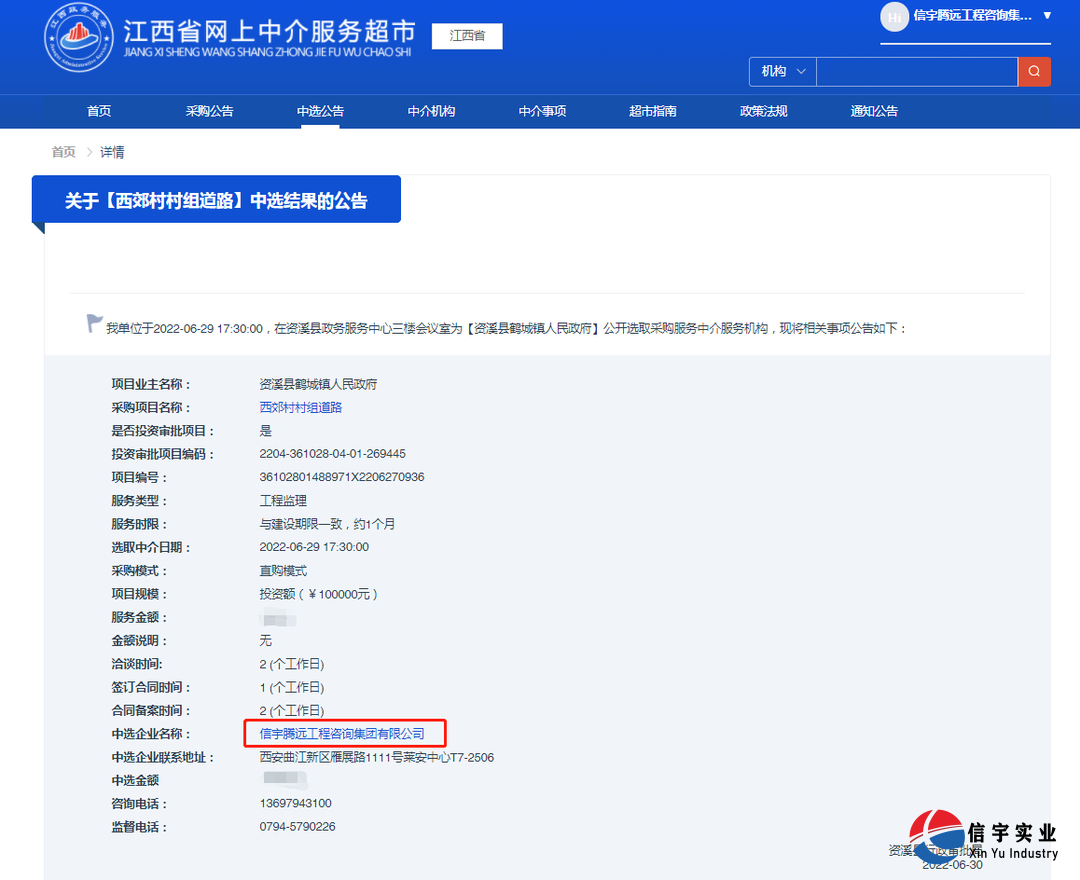1080x880 pixels.
Task: Click 首页 in the breadcrumb trail
Action: point(62,151)
